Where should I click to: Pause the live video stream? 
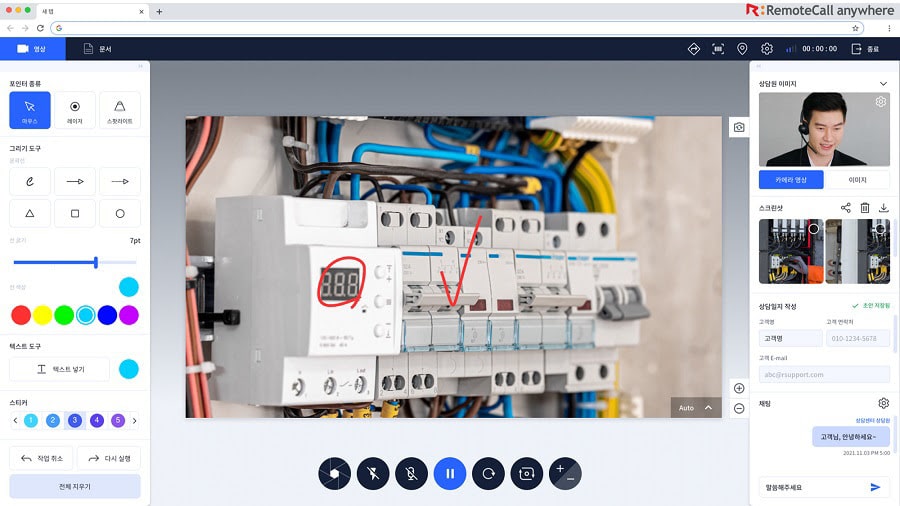tap(450, 473)
